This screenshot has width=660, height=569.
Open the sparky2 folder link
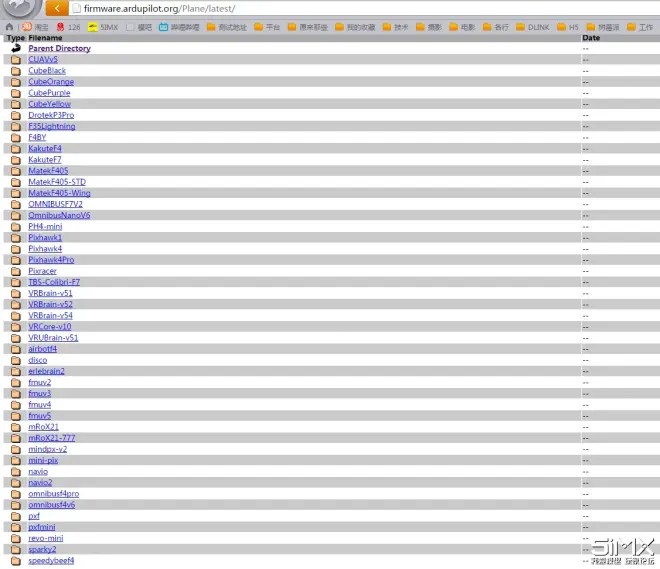42,549
